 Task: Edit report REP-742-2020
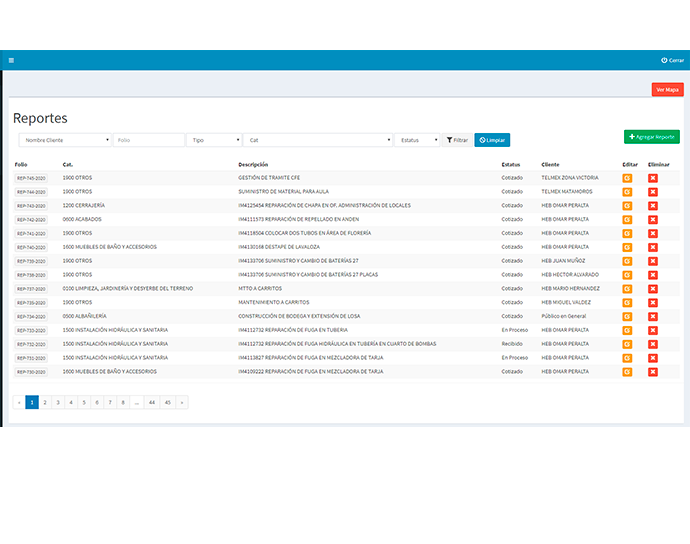pos(627,219)
